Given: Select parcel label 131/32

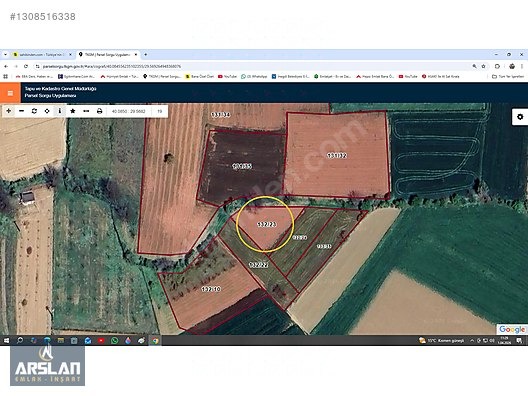Looking at the screenshot, I should point(337,156).
